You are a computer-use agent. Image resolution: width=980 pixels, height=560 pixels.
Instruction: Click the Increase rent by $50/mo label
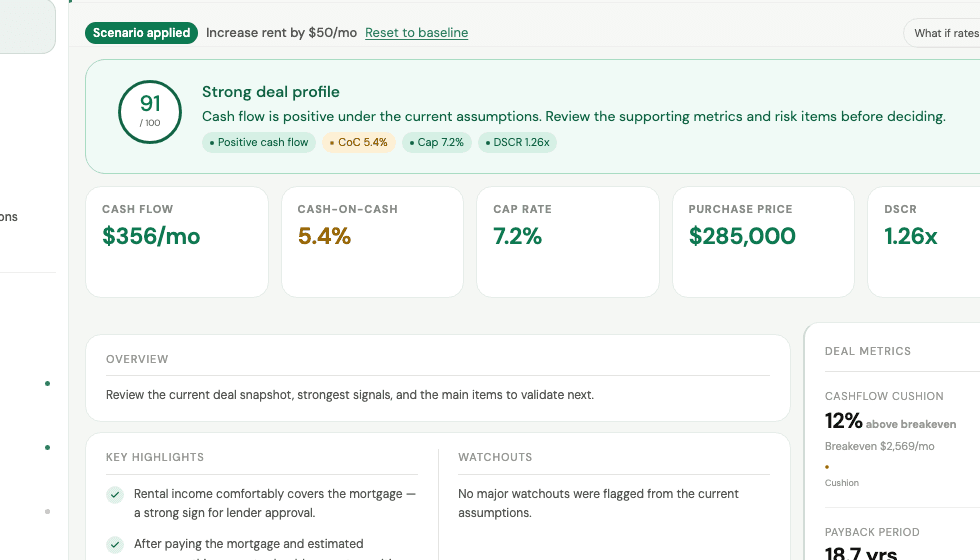(281, 32)
